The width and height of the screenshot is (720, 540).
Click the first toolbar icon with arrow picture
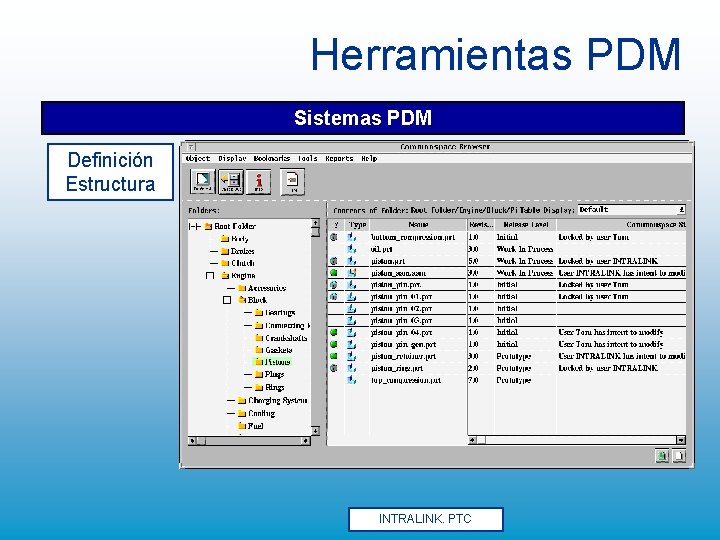[x=202, y=181]
